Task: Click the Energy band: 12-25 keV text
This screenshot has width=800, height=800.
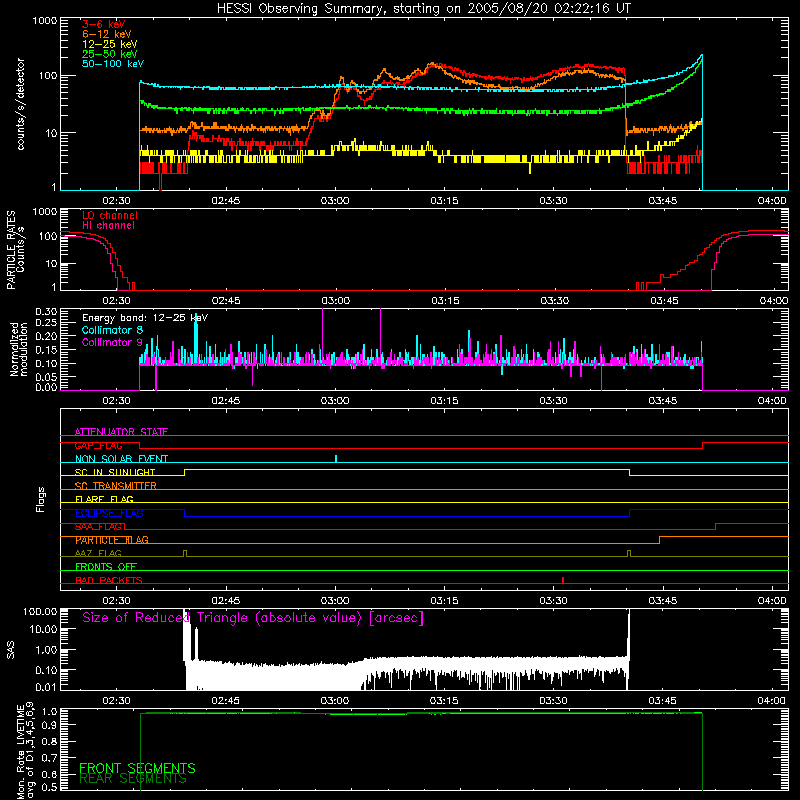Action: (x=145, y=318)
